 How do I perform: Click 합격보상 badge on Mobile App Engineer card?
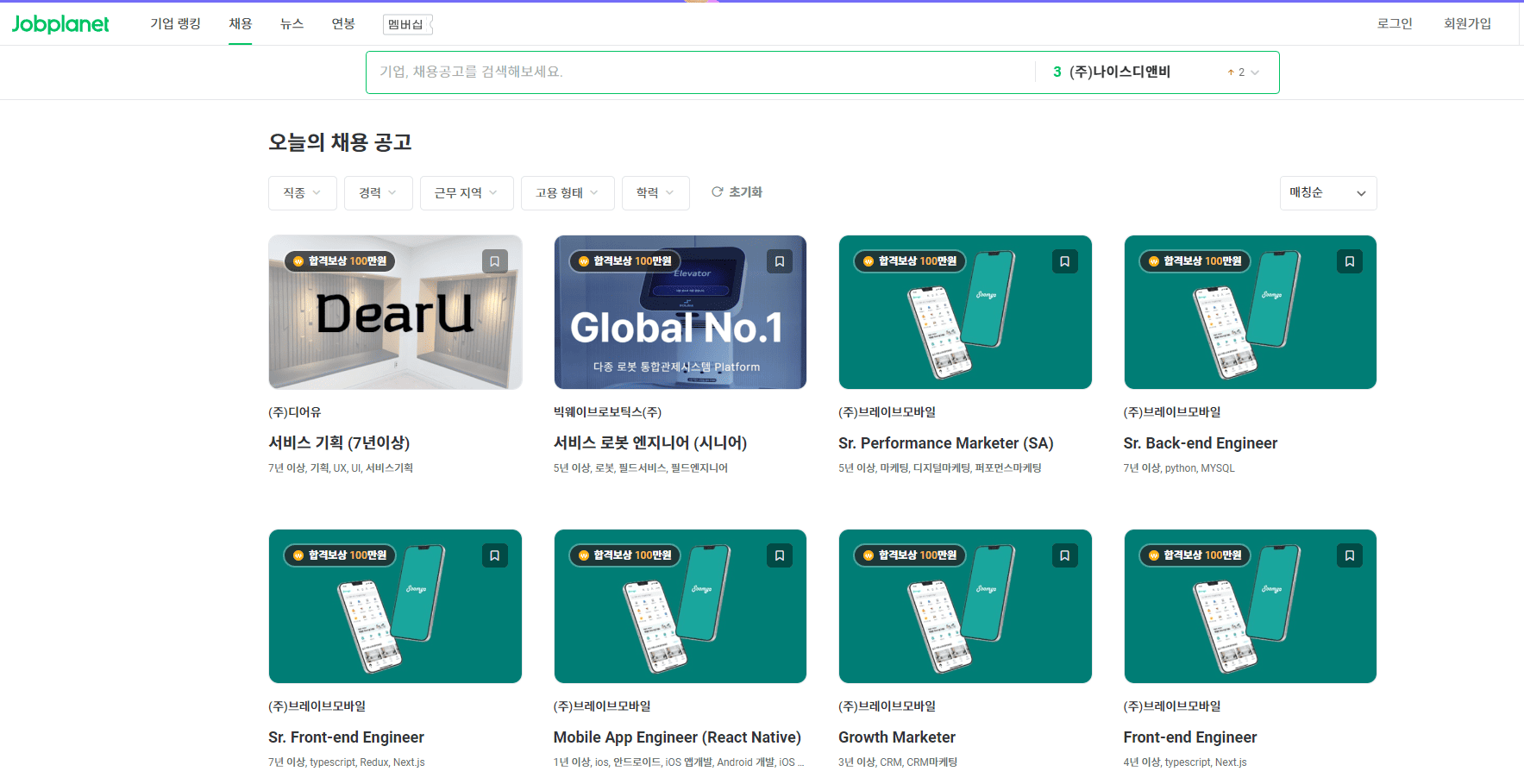click(x=624, y=555)
